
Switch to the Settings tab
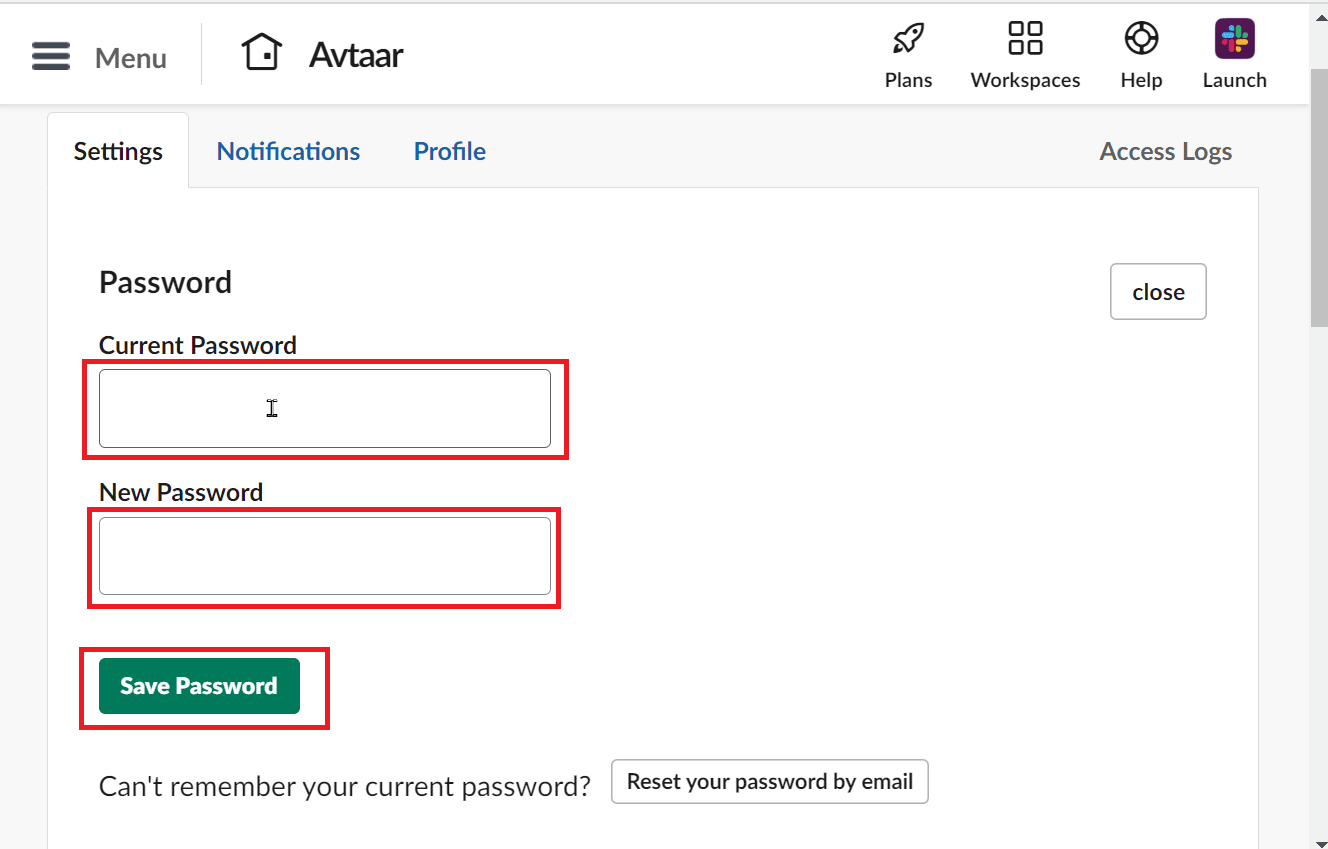tap(118, 151)
